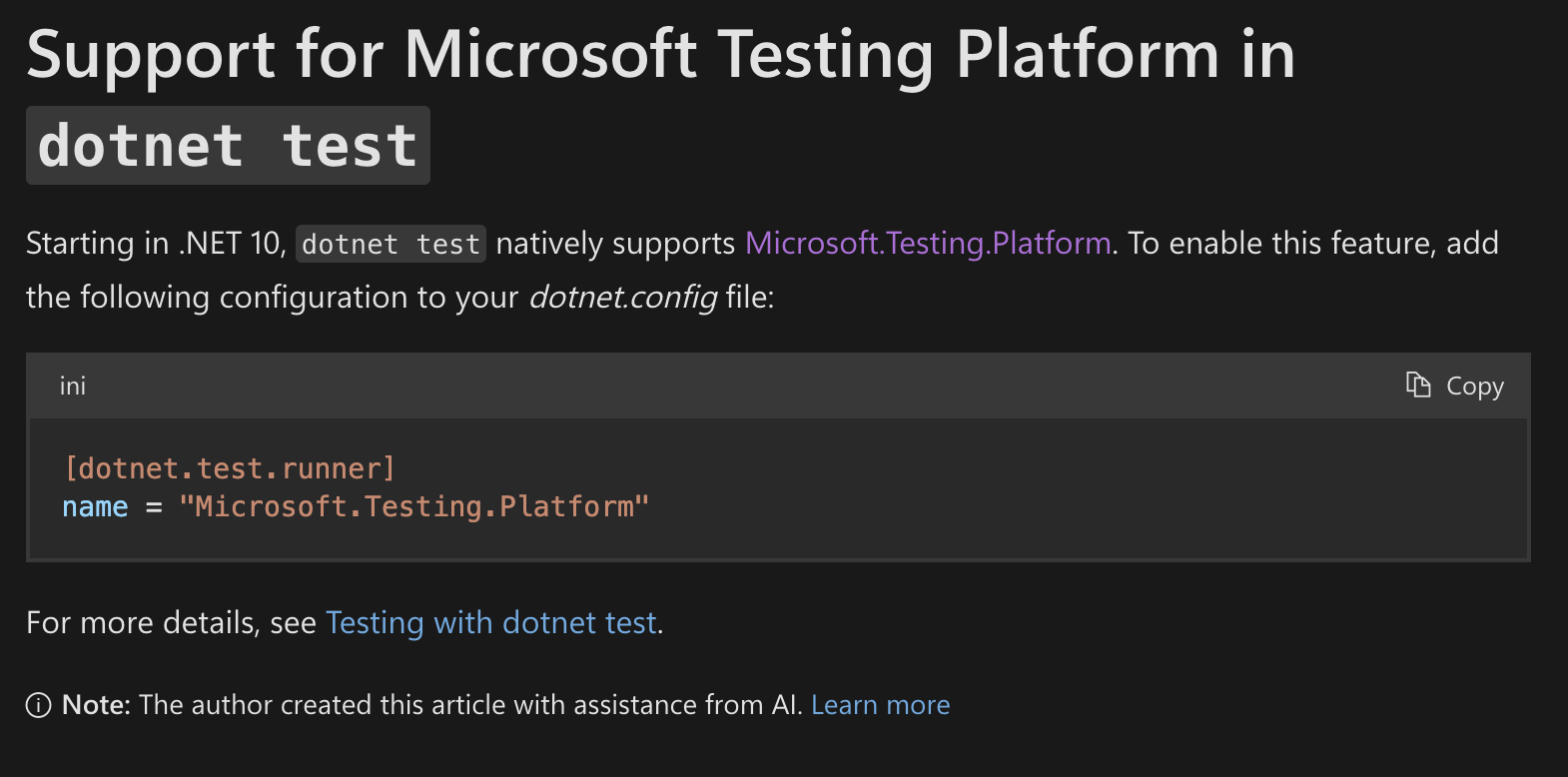Follow the Testing with dotnet test link

point(491,622)
